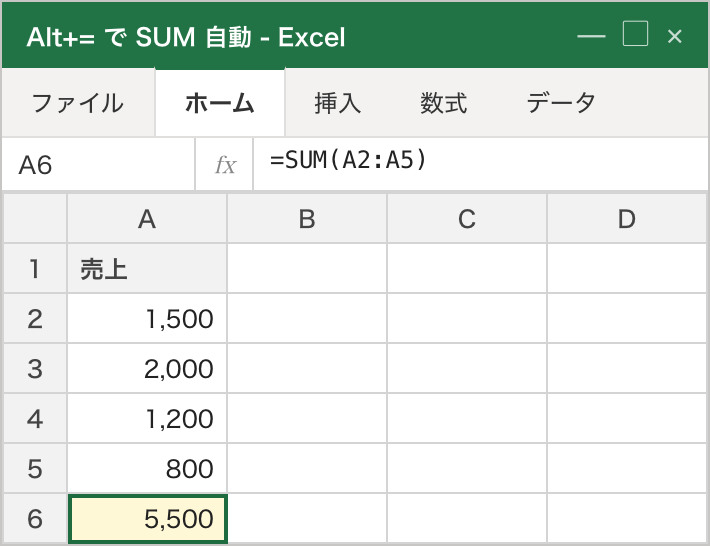710x546 pixels.
Task: Select empty cell C3
Action: 467,368
